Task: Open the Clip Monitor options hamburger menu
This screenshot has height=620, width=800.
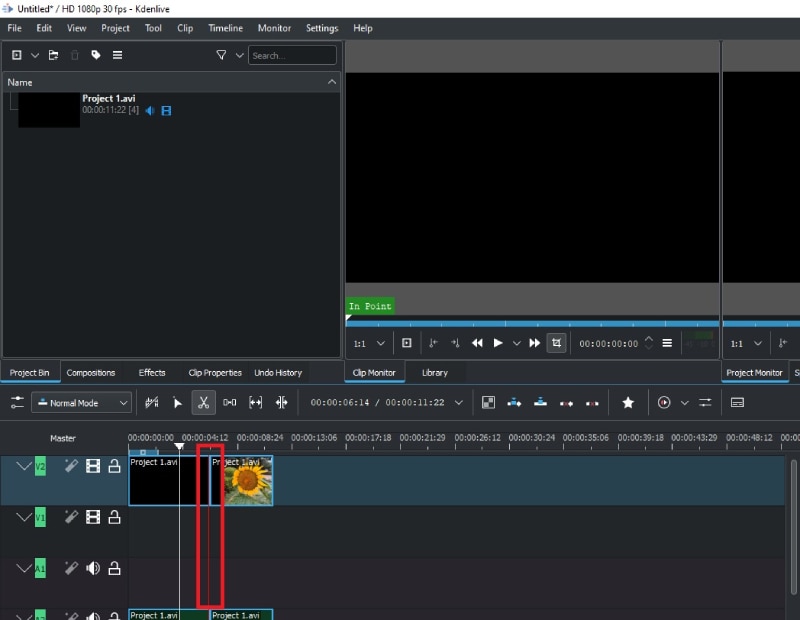Action: (x=667, y=343)
